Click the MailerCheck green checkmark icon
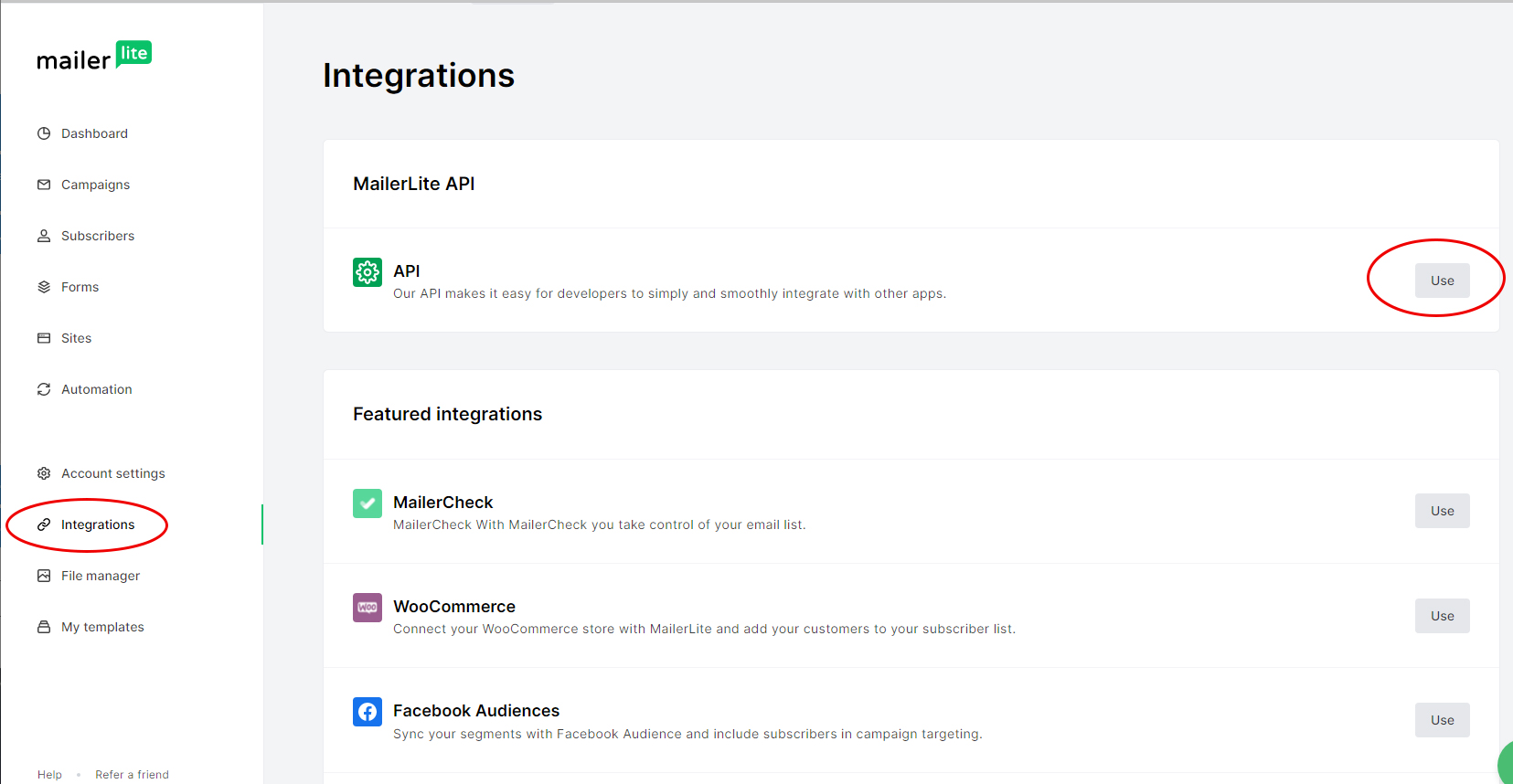Image resolution: width=1513 pixels, height=784 pixels. tap(368, 503)
